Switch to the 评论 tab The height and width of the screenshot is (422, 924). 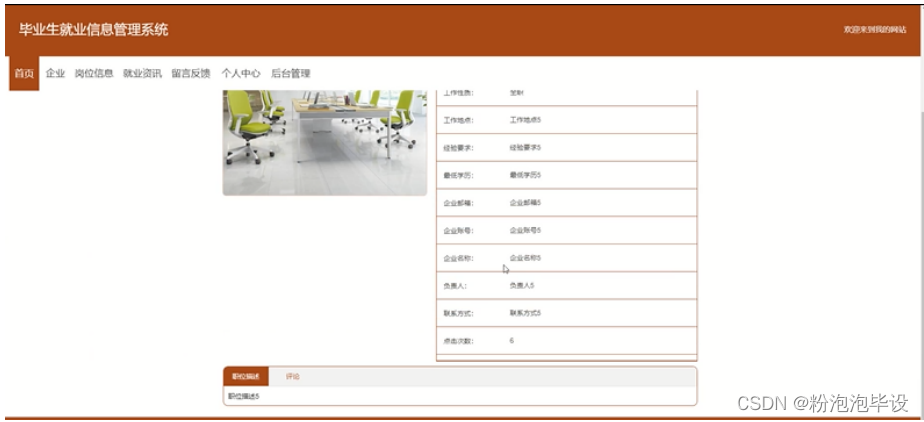point(293,377)
